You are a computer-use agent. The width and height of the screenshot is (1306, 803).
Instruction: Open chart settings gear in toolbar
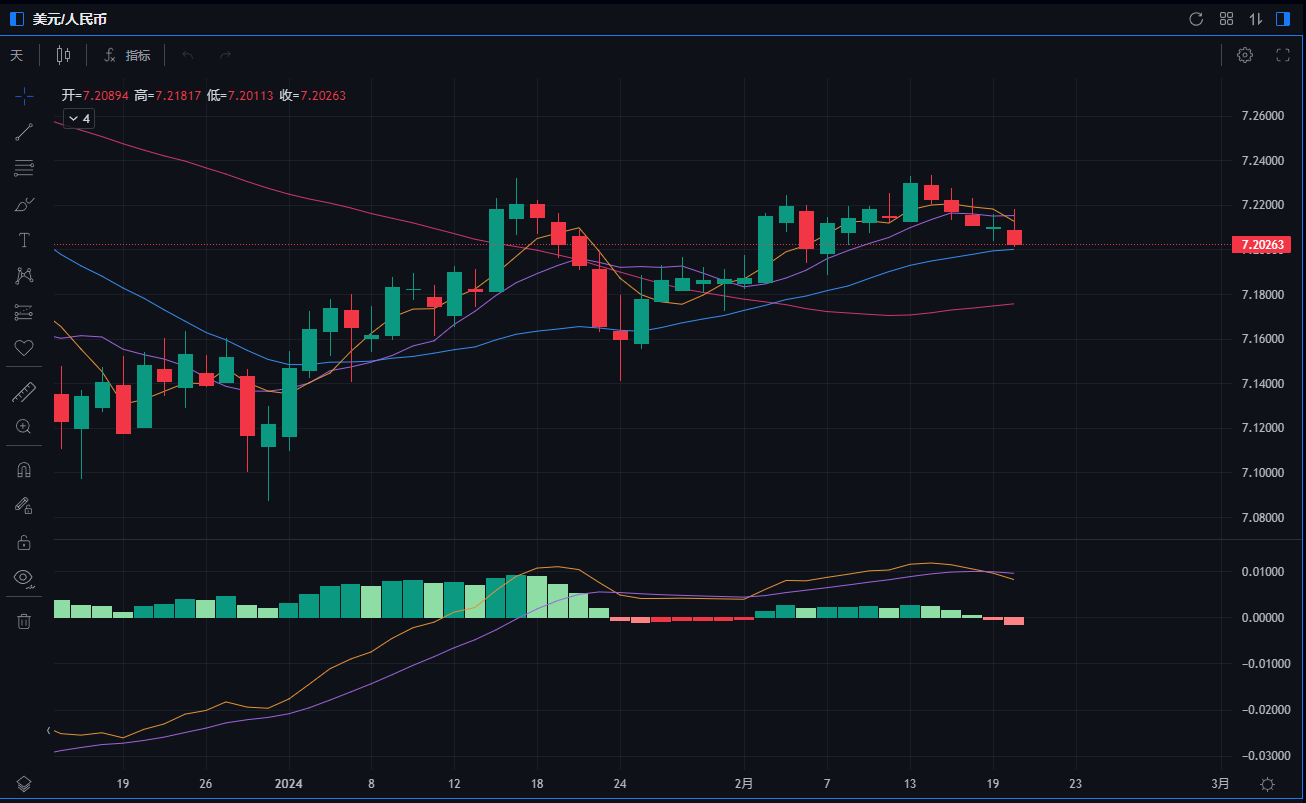coord(1245,55)
